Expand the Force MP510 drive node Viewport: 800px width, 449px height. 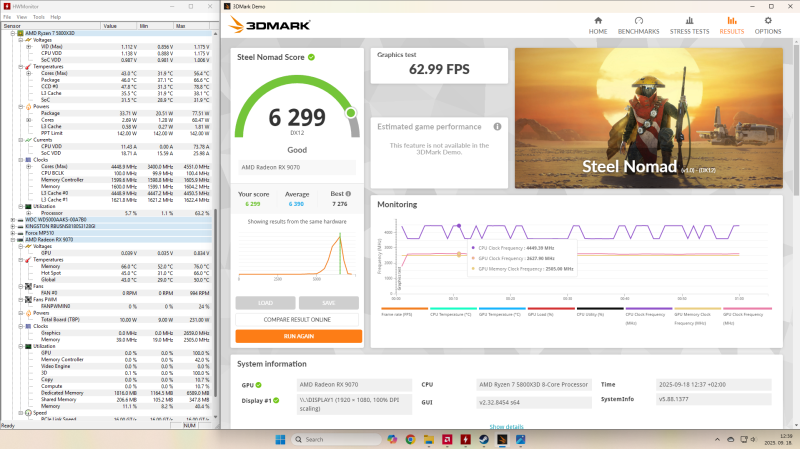pos(13,233)
